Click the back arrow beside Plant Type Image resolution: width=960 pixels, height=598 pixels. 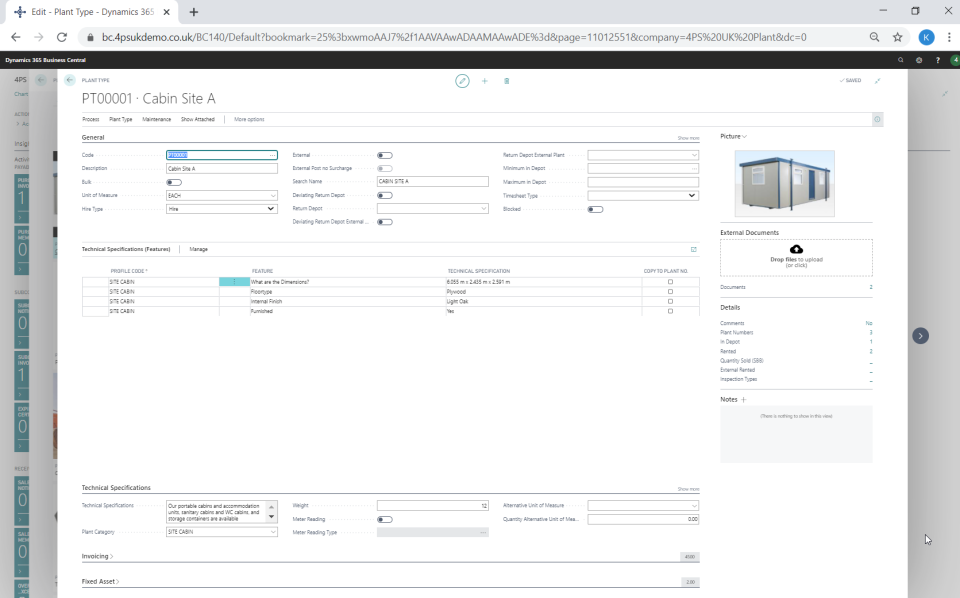(69, 80)
